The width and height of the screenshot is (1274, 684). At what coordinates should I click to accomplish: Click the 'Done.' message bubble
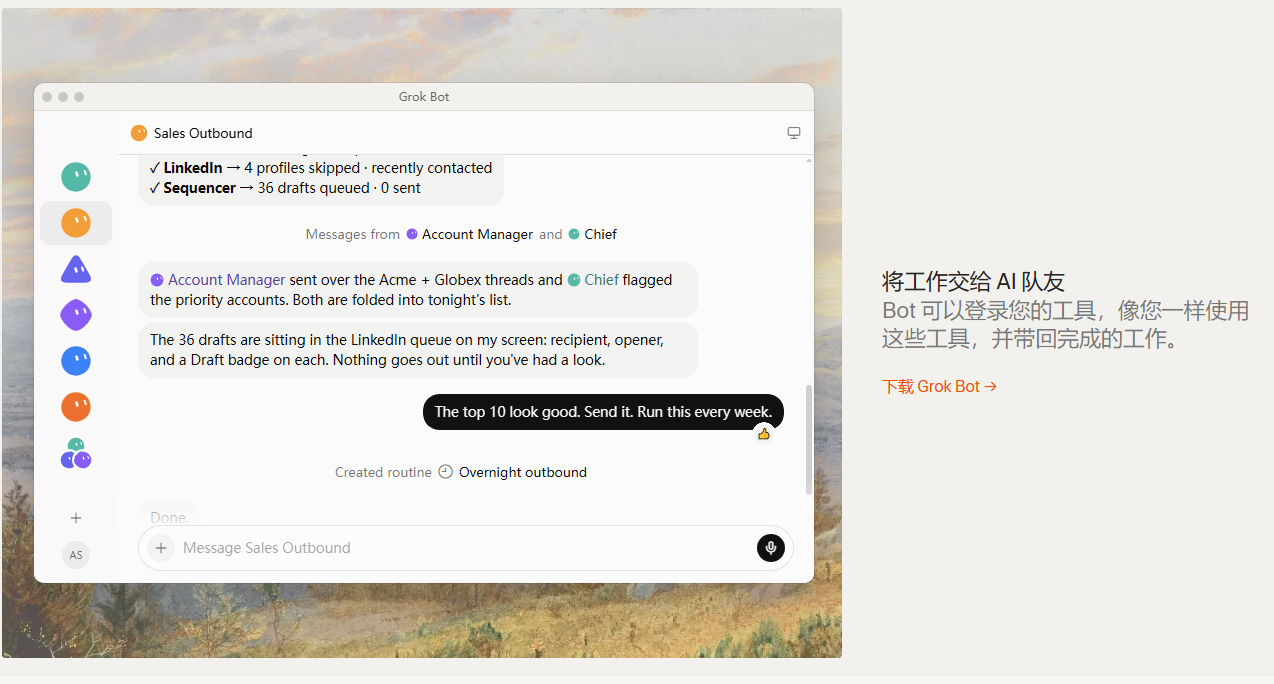pos(169,517)
